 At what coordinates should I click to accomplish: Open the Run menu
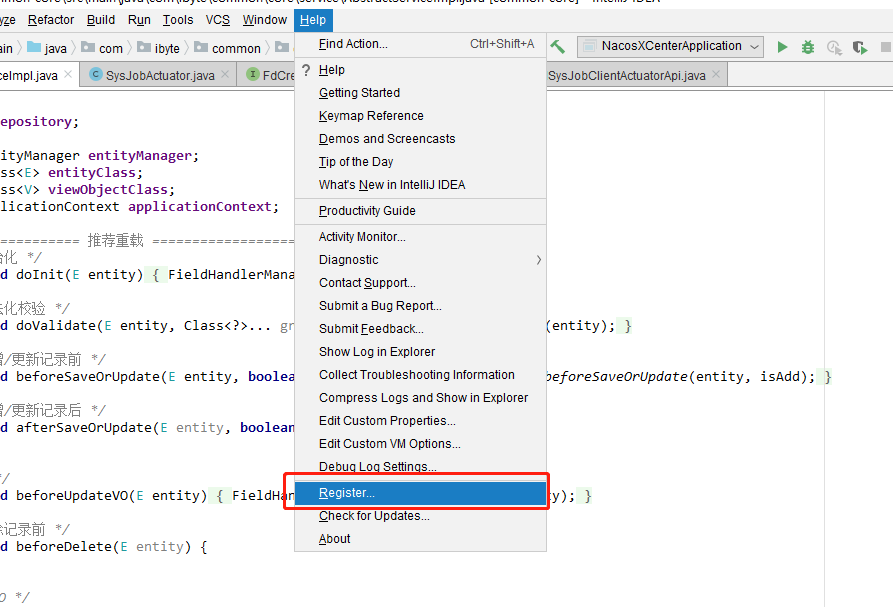(139, 20)
